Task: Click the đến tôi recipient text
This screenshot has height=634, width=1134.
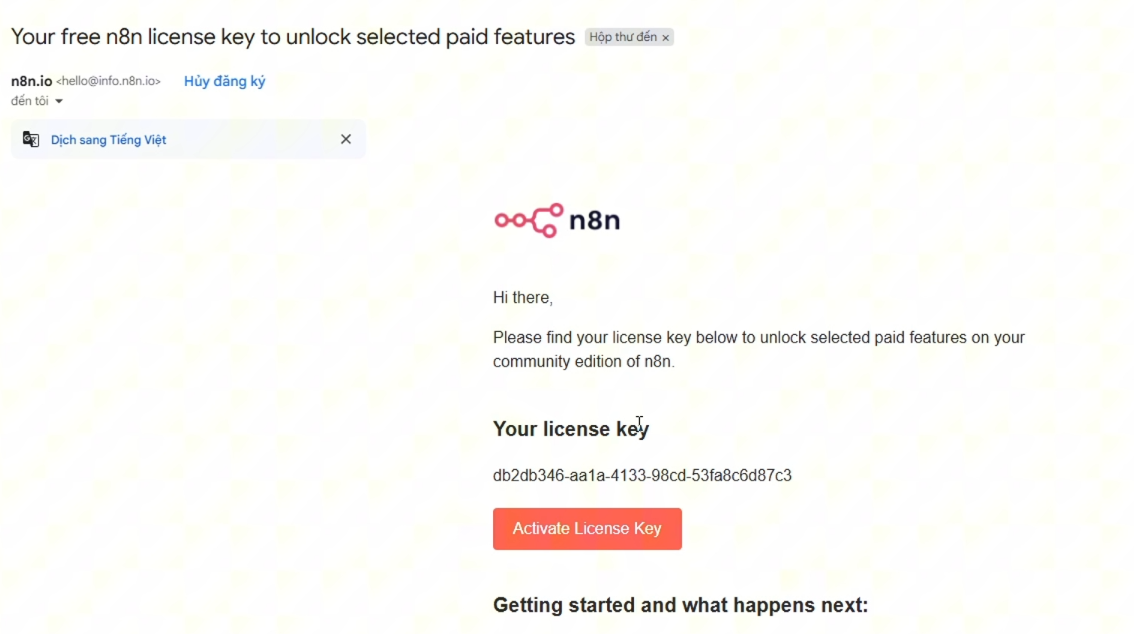Action: (x=30, y=100)
